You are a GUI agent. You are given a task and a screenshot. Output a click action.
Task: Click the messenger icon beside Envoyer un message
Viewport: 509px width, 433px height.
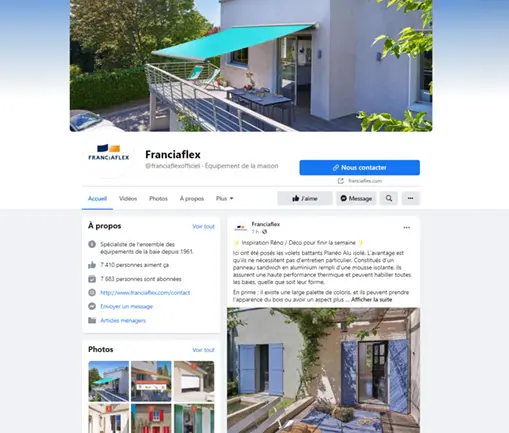pyautogui.click(x=92, y=306)
